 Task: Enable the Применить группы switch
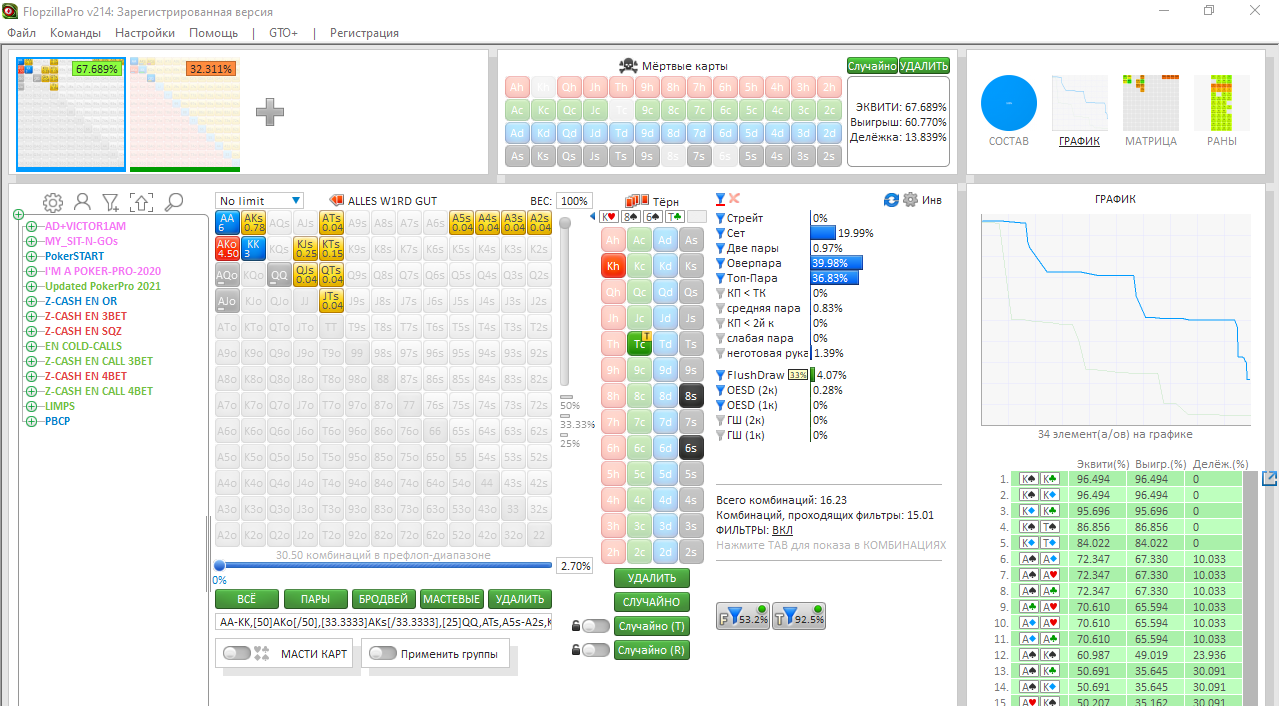tap(383, 653)
